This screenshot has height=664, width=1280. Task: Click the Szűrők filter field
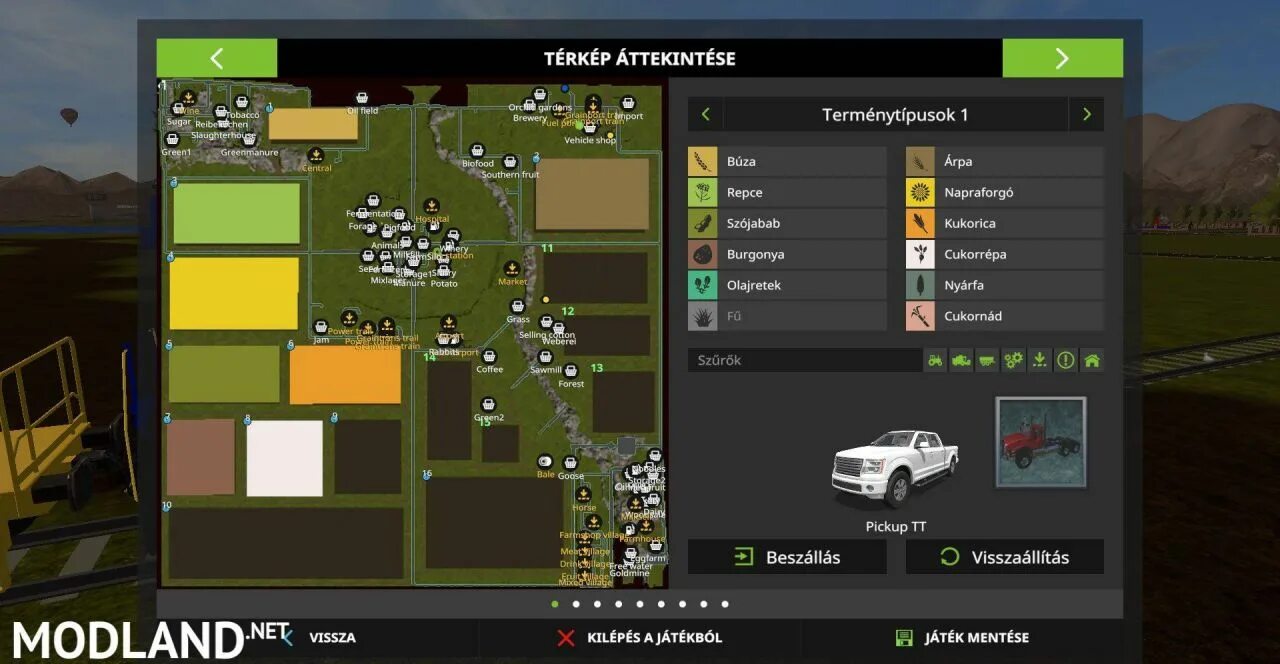point(804,361)
